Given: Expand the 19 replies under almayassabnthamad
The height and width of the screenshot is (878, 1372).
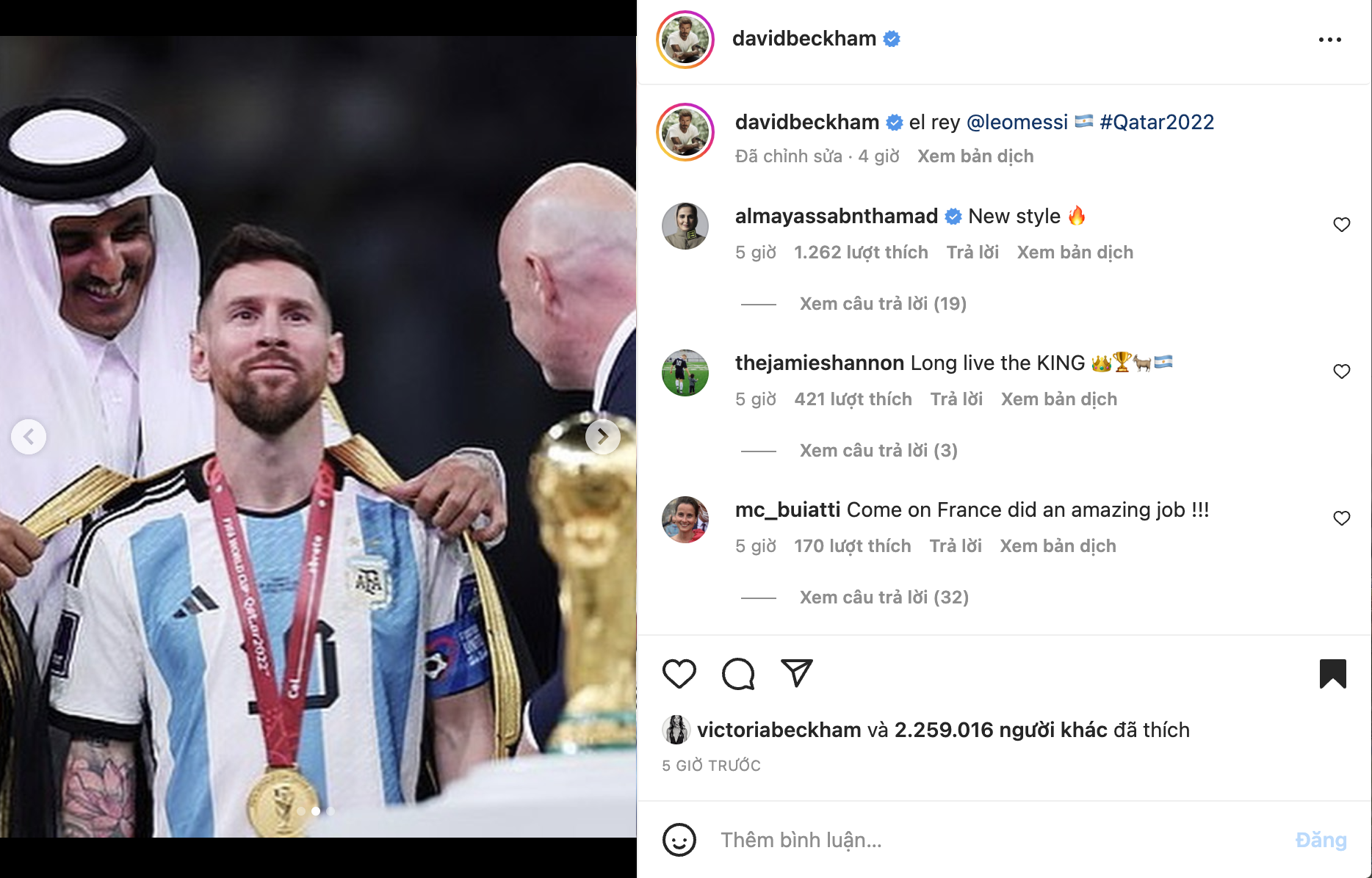Looking at the screenshot, I should (x=882, y=303).
